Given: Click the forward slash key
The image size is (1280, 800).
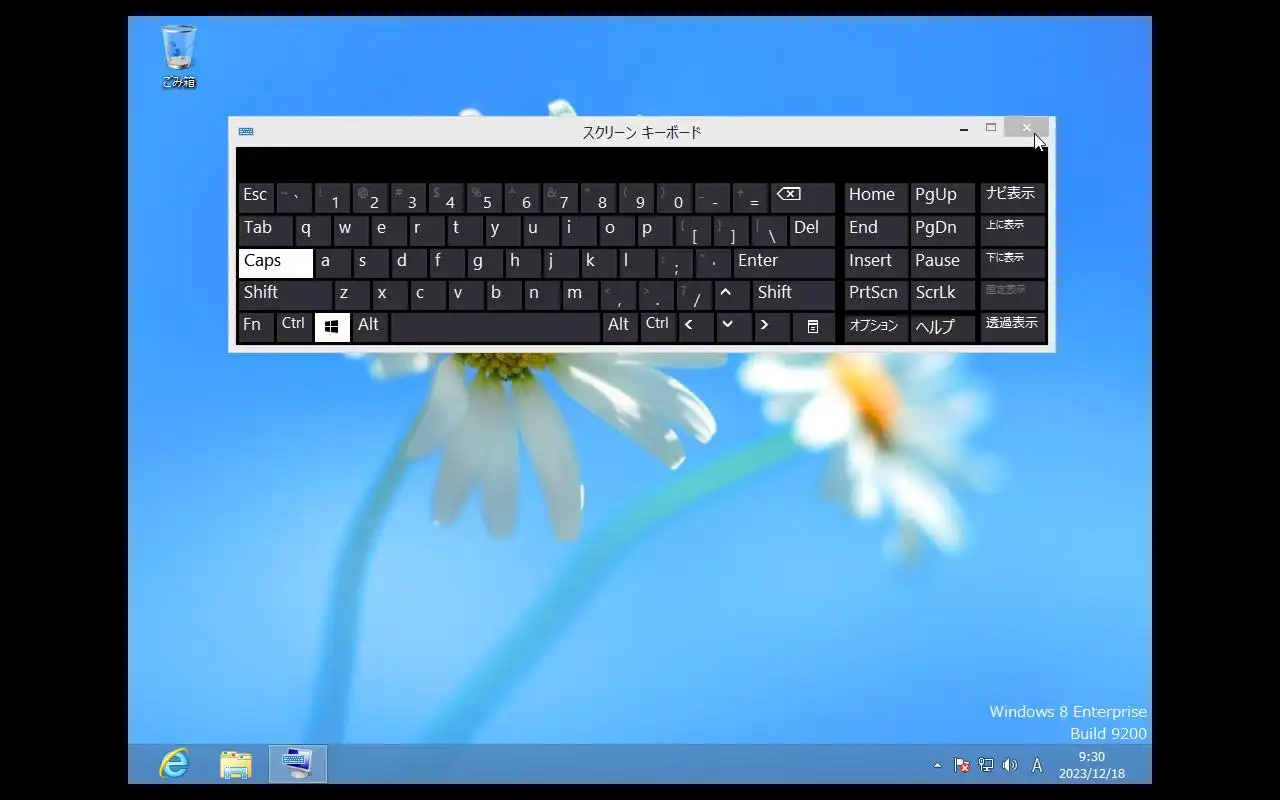Looking at the screenshot, I should pos(694,294).
